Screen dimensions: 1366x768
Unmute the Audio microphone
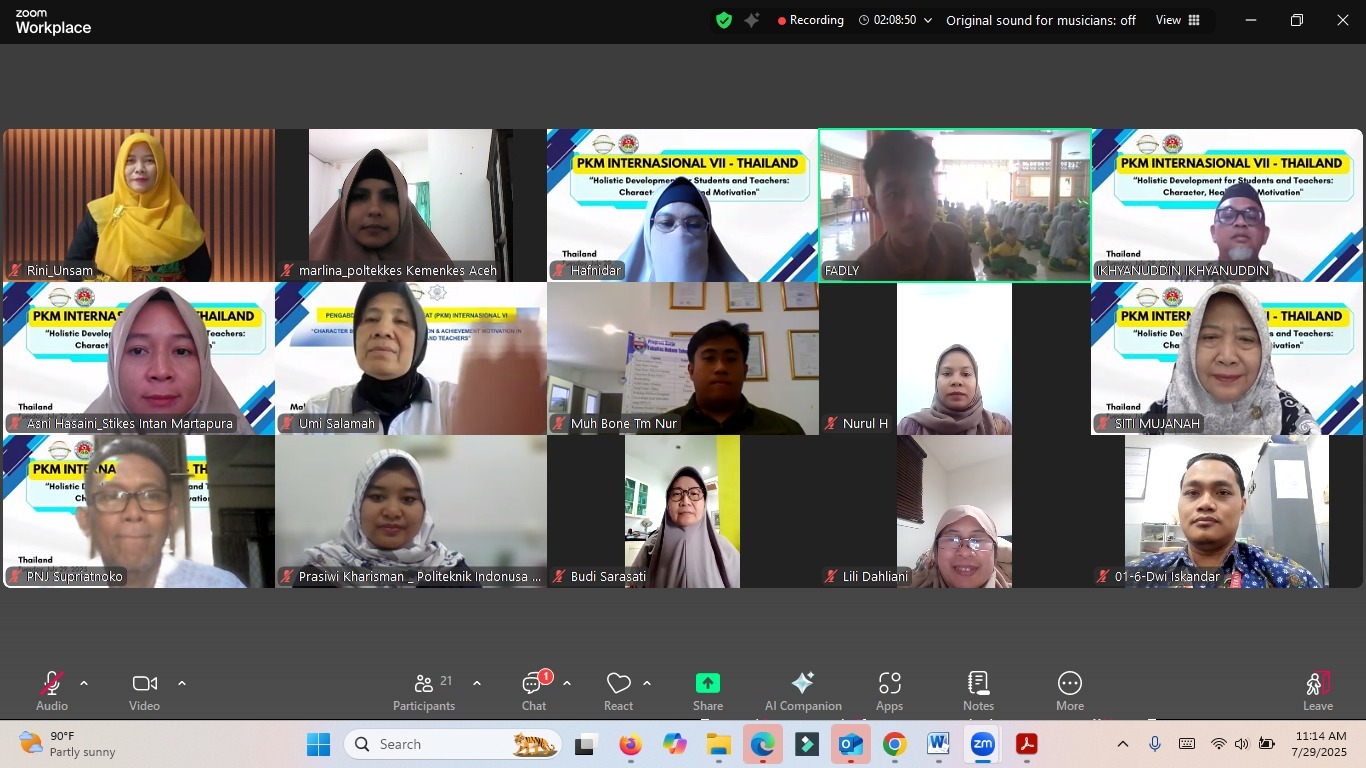(x=52, y=691)
